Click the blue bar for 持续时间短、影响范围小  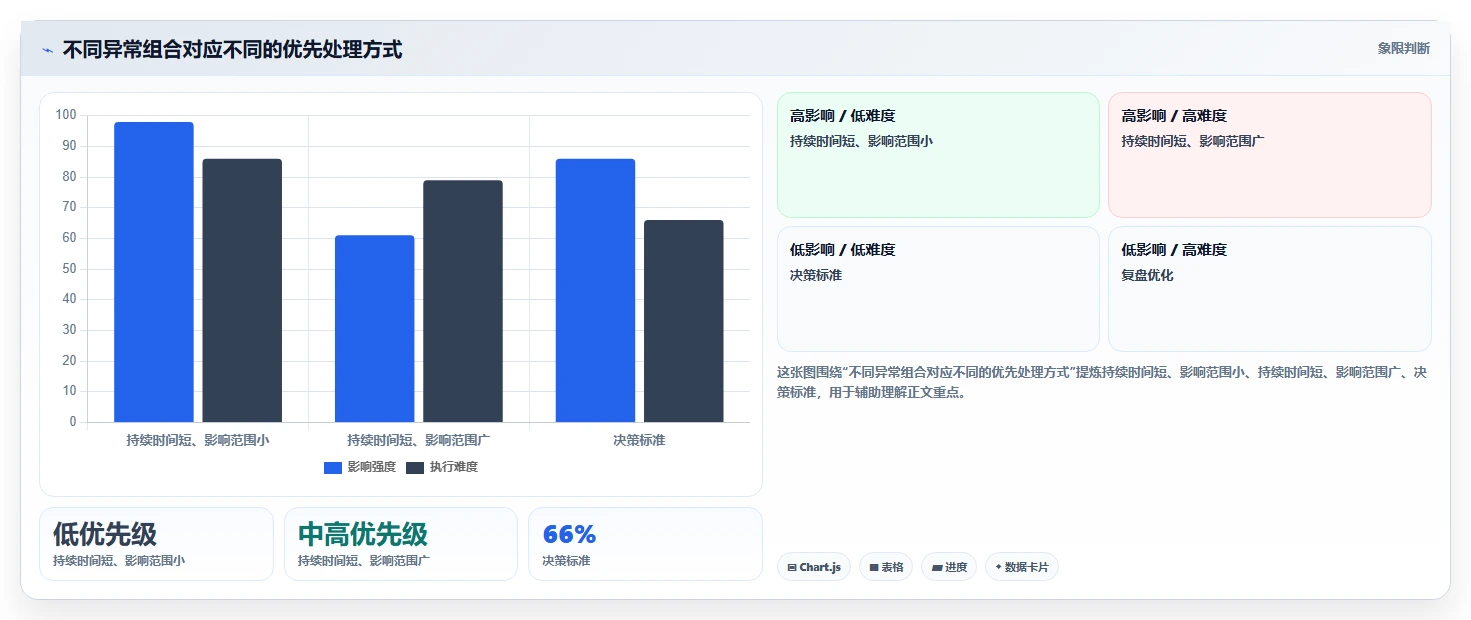click(154, 272)
